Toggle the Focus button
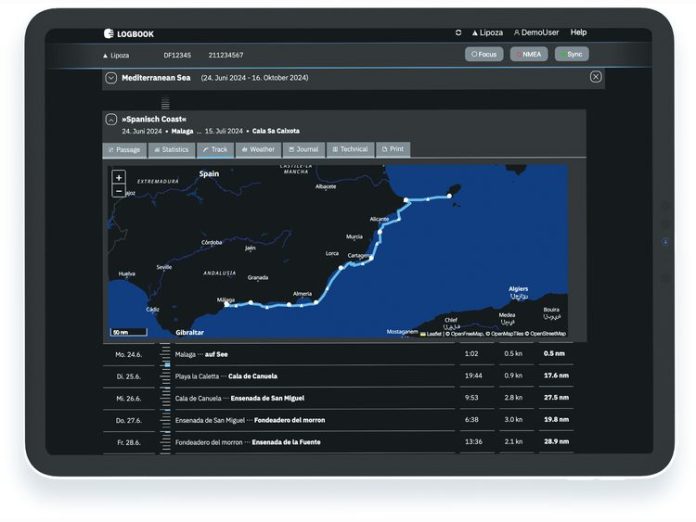This screenshot has height=522, width=696. [x=484, y=54]
